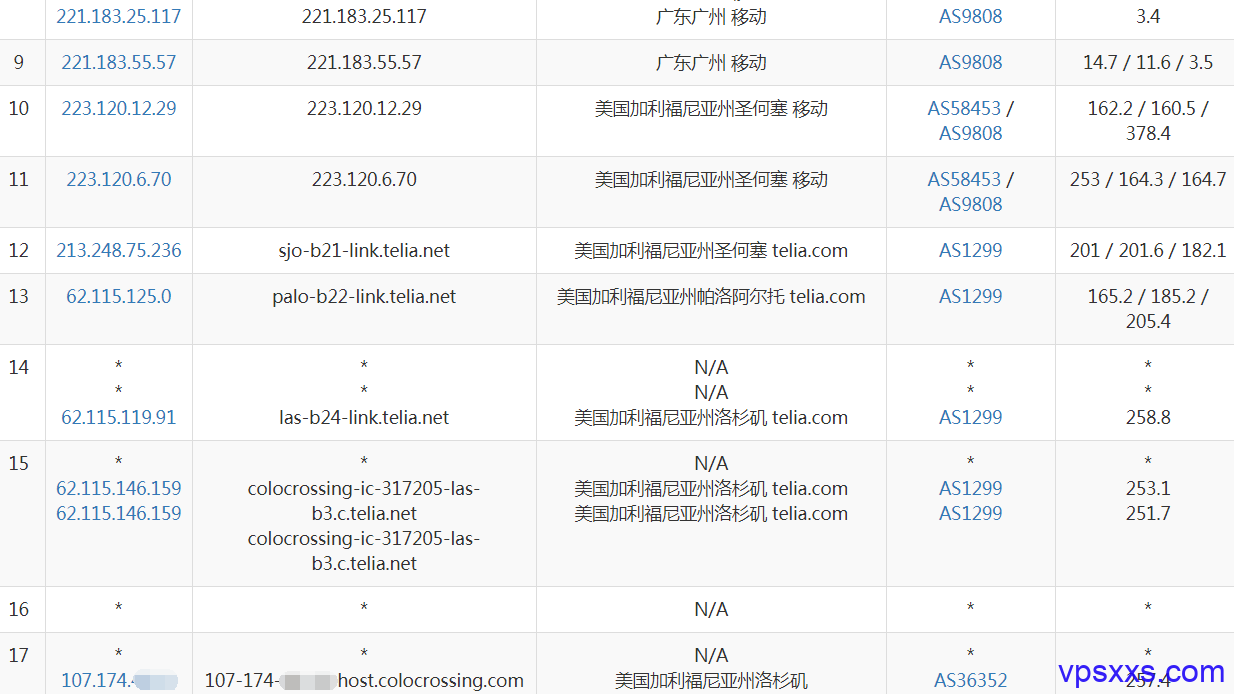The image size is (1234, 694).
Task: Select the latency value 3.4
Action: (x=1148, y=16)
